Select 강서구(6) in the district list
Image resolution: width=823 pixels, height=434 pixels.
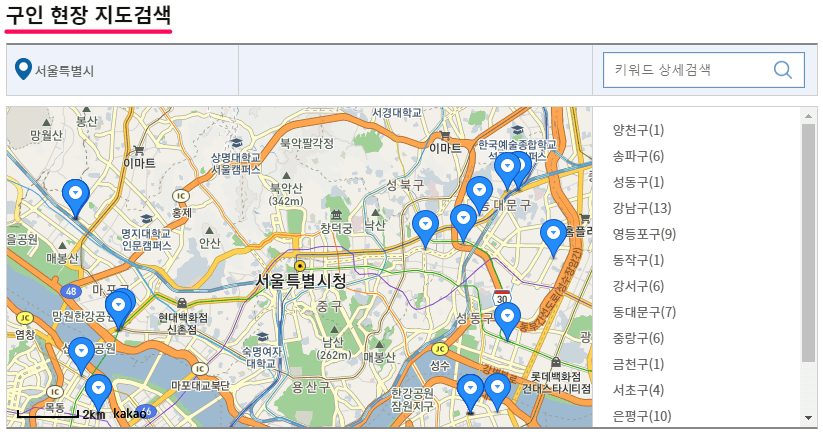tap(638, 286)
